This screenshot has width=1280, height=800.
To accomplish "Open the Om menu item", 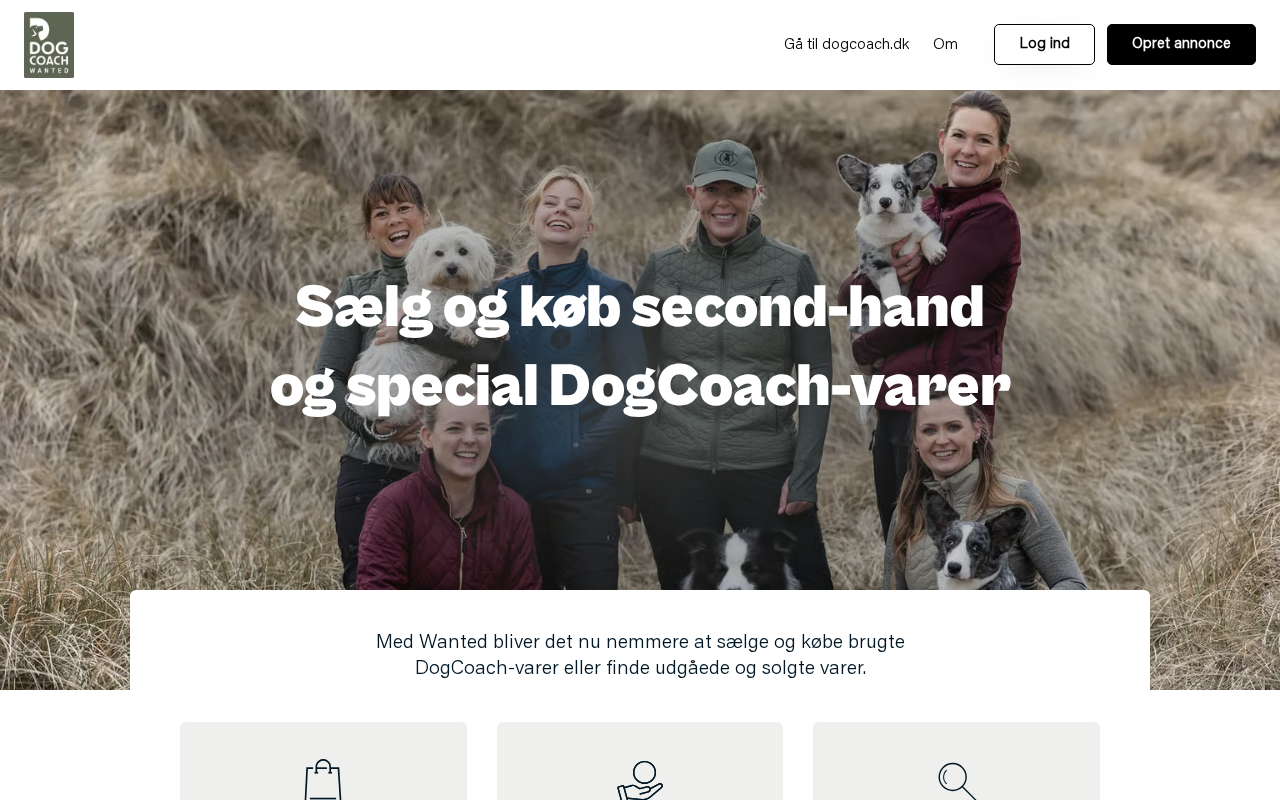I will point(945,44).
